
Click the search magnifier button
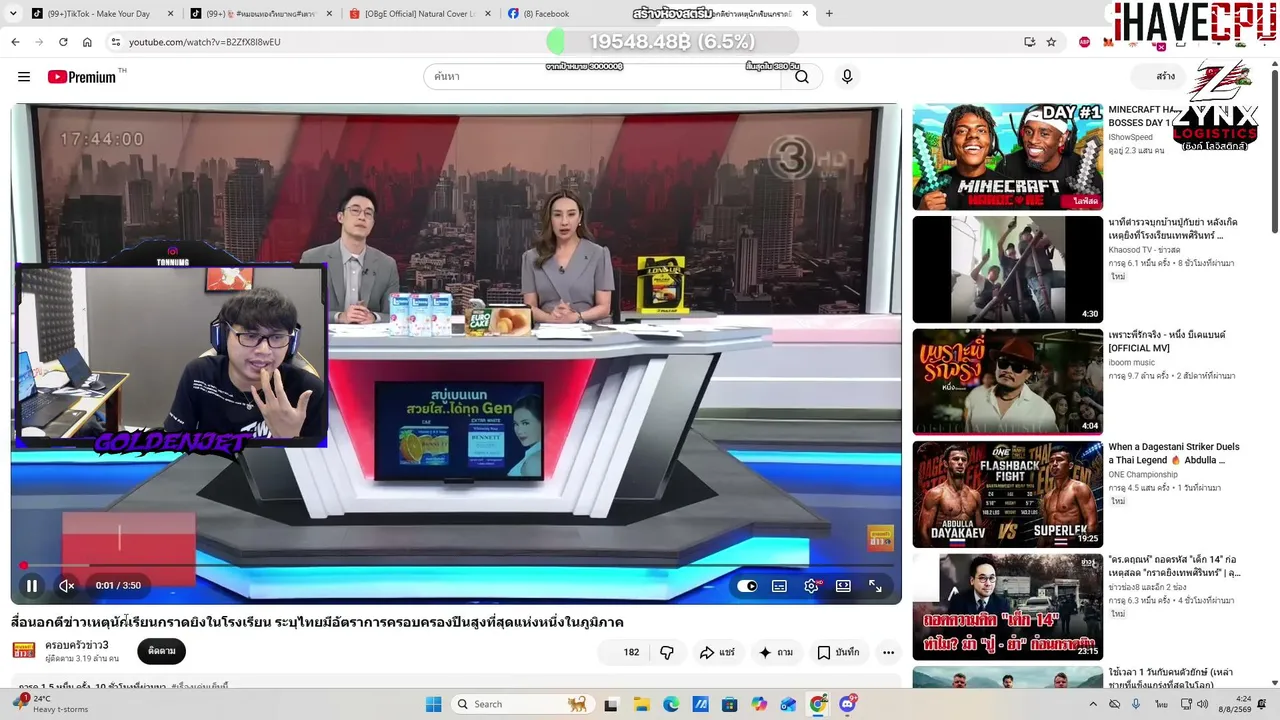(801, 77)
